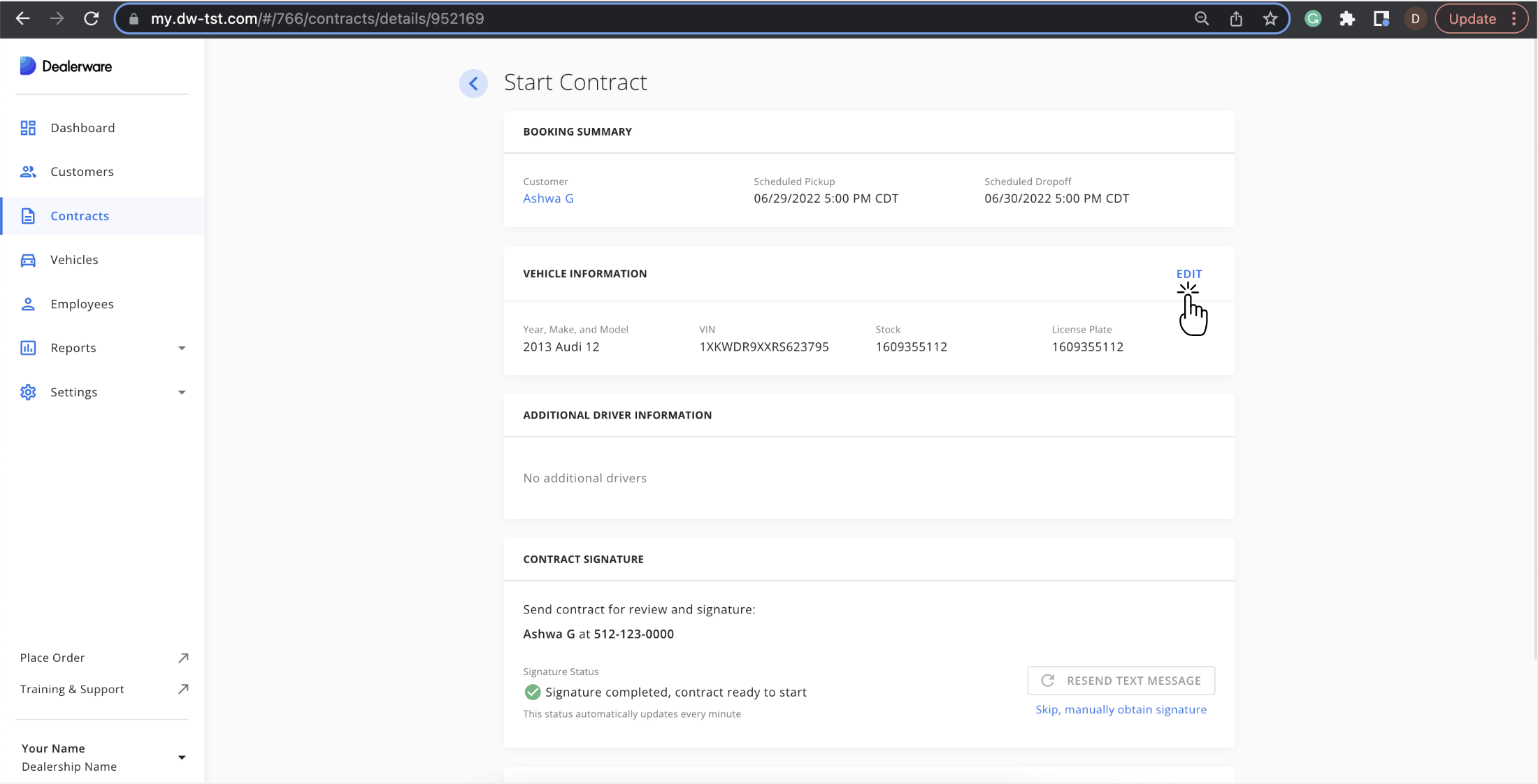Click the Employees person icon
1538x784 pixels.
click(28, 304)
